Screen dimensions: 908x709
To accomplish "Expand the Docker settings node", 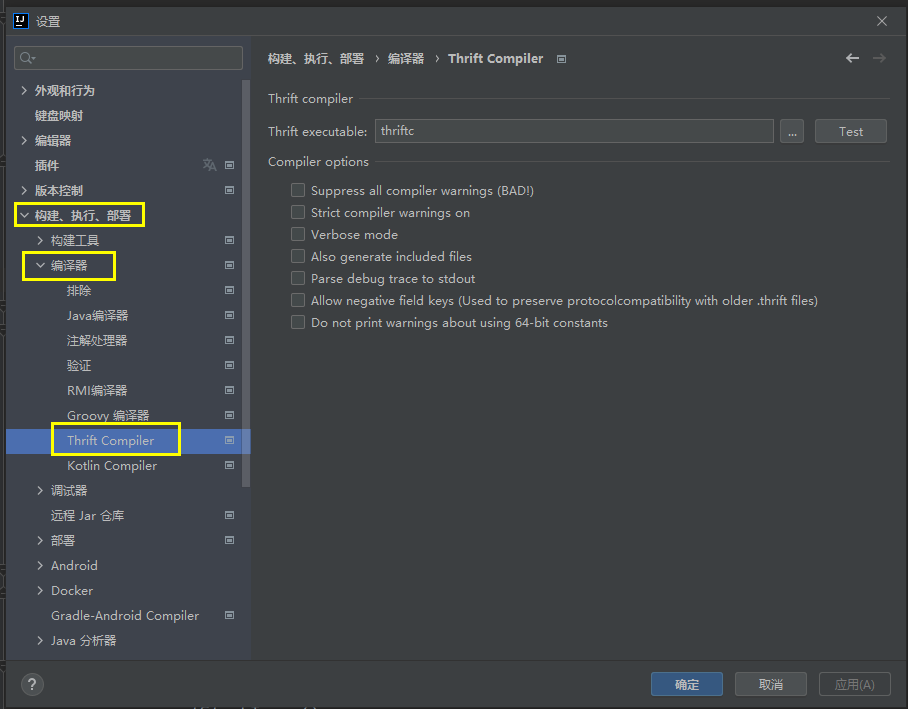I will click(40, 590).
